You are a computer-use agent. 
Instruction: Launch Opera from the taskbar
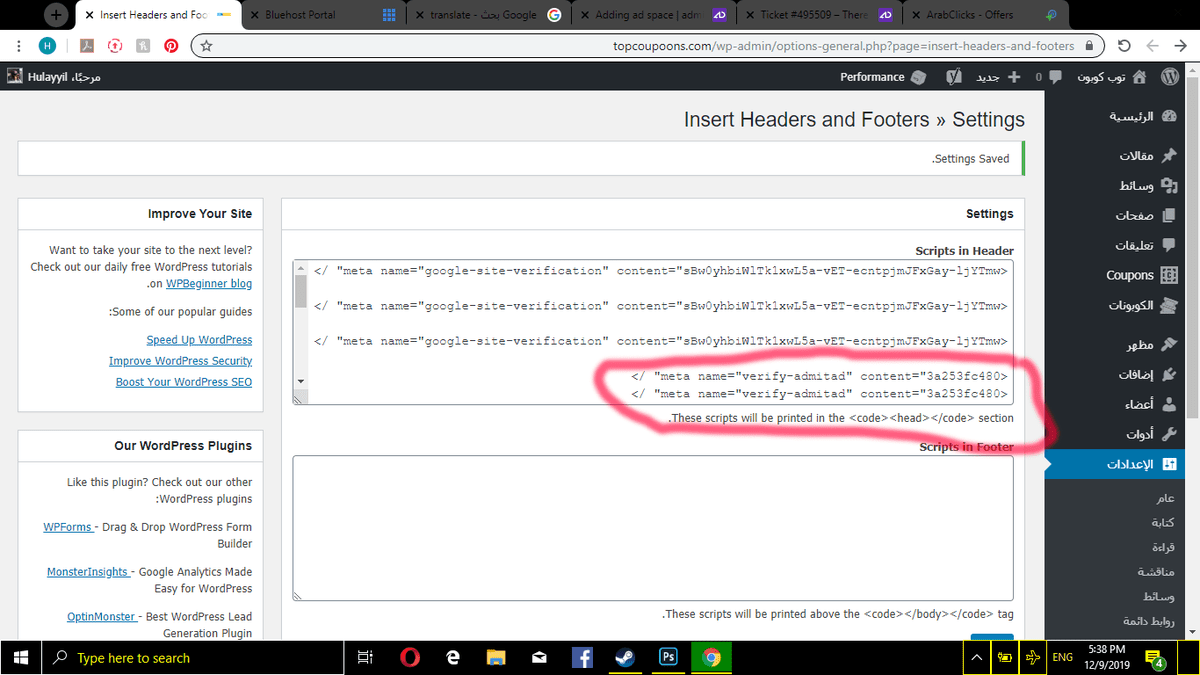[409, 657]
